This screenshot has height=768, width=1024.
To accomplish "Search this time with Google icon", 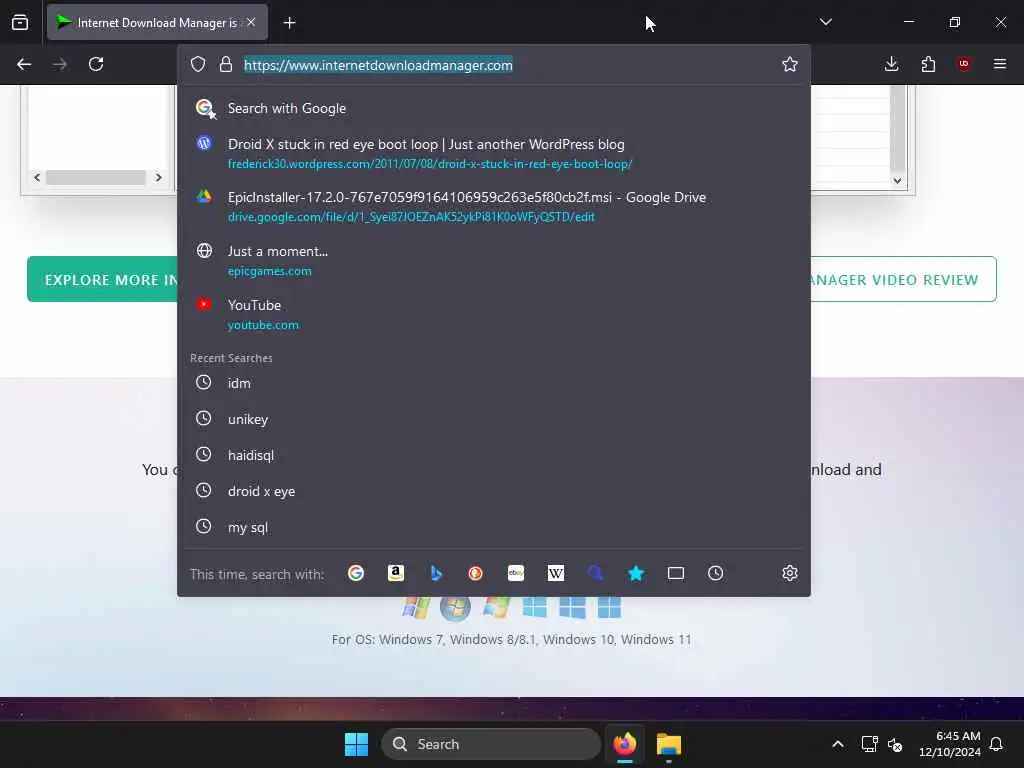I will point(356,573).
